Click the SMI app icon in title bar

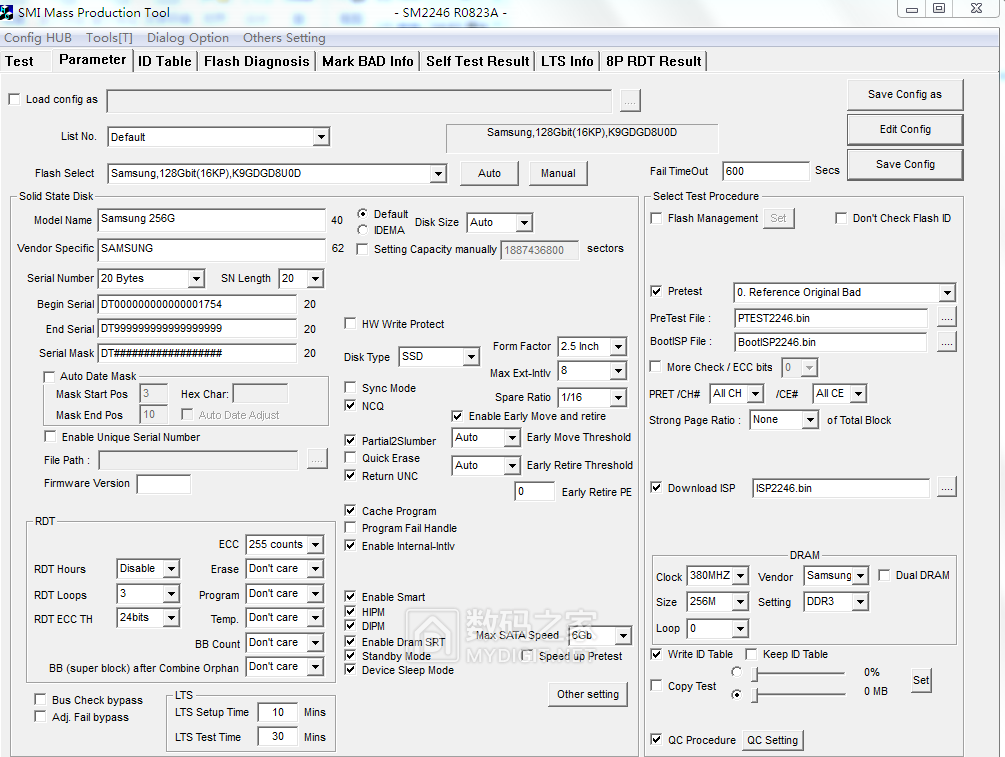pyautogui.click(x=8, y=12)
